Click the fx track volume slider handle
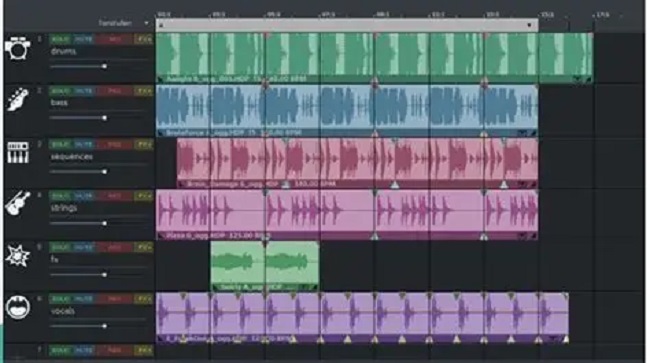Screen dimensions: 650x363 tap(104, 274)
